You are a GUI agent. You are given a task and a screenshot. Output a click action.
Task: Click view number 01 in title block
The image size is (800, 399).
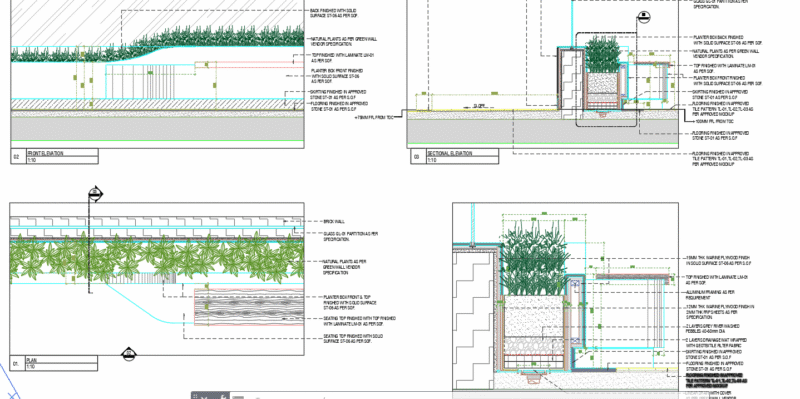click(16, 364)
